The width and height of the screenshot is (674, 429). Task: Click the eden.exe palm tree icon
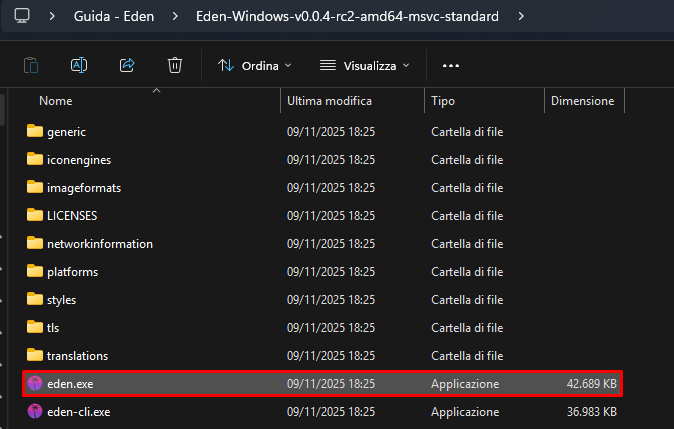(35, 383)
